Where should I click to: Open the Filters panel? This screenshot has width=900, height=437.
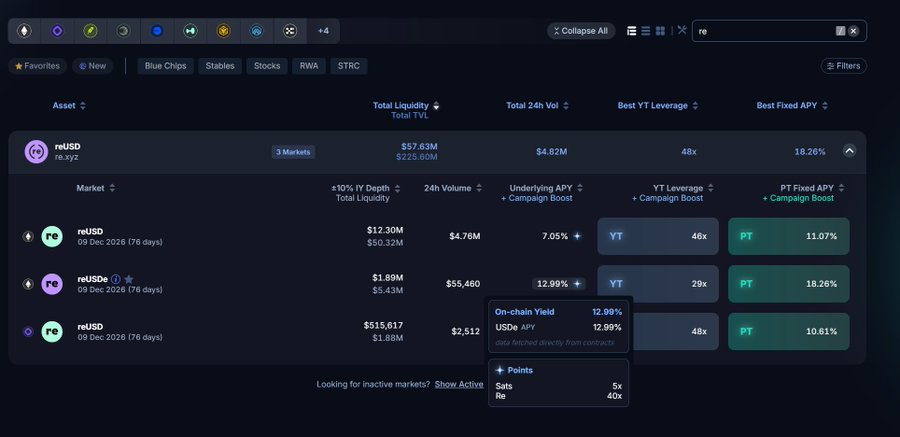tap(843, 66)
